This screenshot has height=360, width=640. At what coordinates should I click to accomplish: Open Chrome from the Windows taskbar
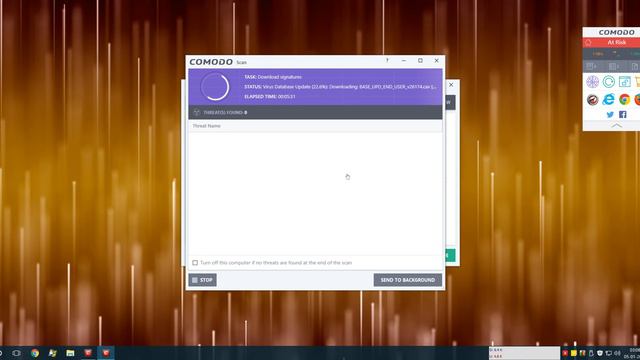pyautogui.click(x=35, y=353)
